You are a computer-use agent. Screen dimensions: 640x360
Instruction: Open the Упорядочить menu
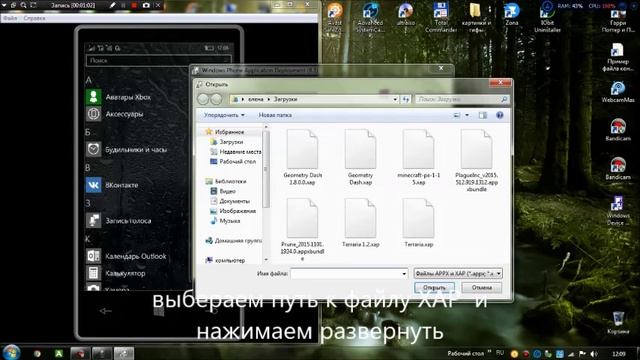click(x=224, y=115)
